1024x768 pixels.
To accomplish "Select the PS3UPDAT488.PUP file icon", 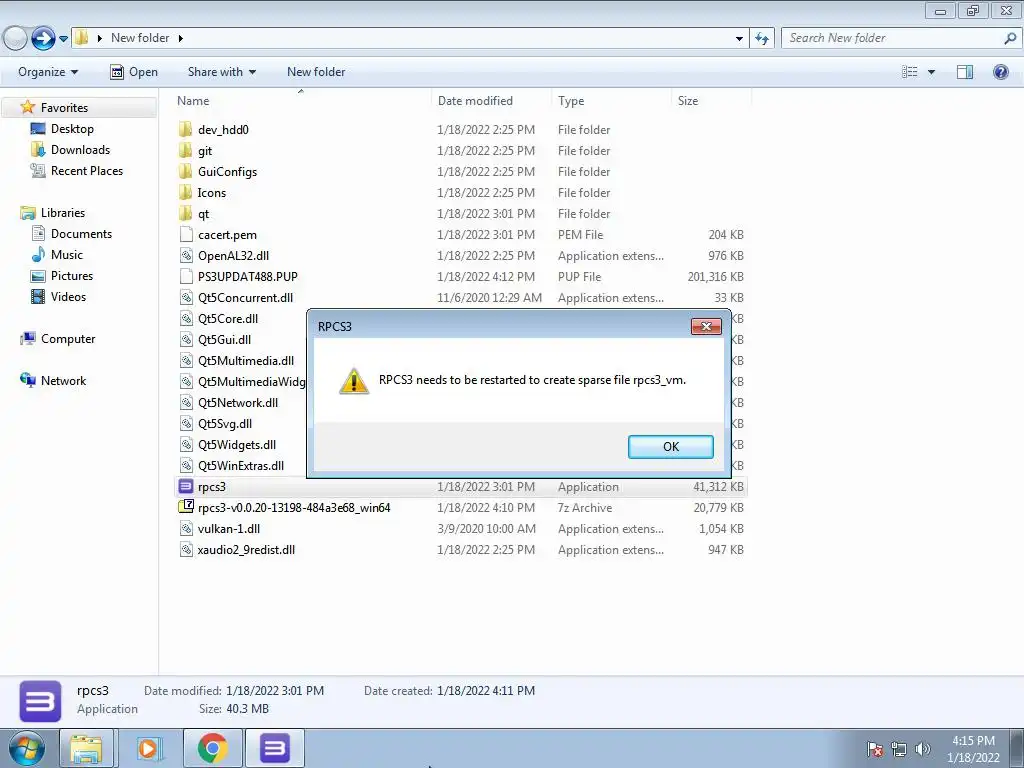I will (186, 276).
